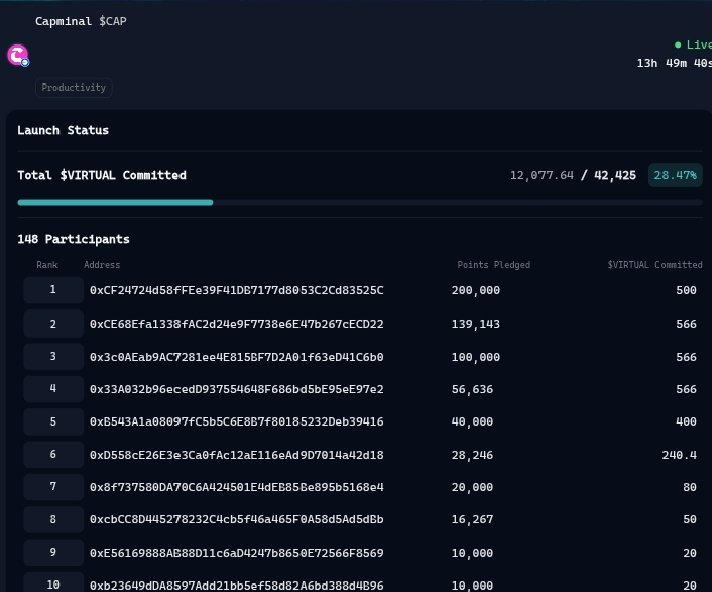The width and height of the screenshot is (712, 592).
Task: Click the $CAP ticker symbol
Action: click(113, 21)
